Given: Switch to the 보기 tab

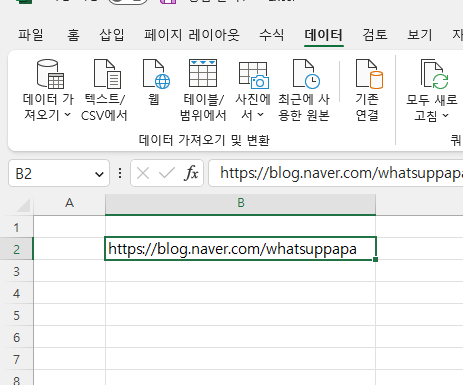Looking at the screenshot, I should click(x=420, y=35).
